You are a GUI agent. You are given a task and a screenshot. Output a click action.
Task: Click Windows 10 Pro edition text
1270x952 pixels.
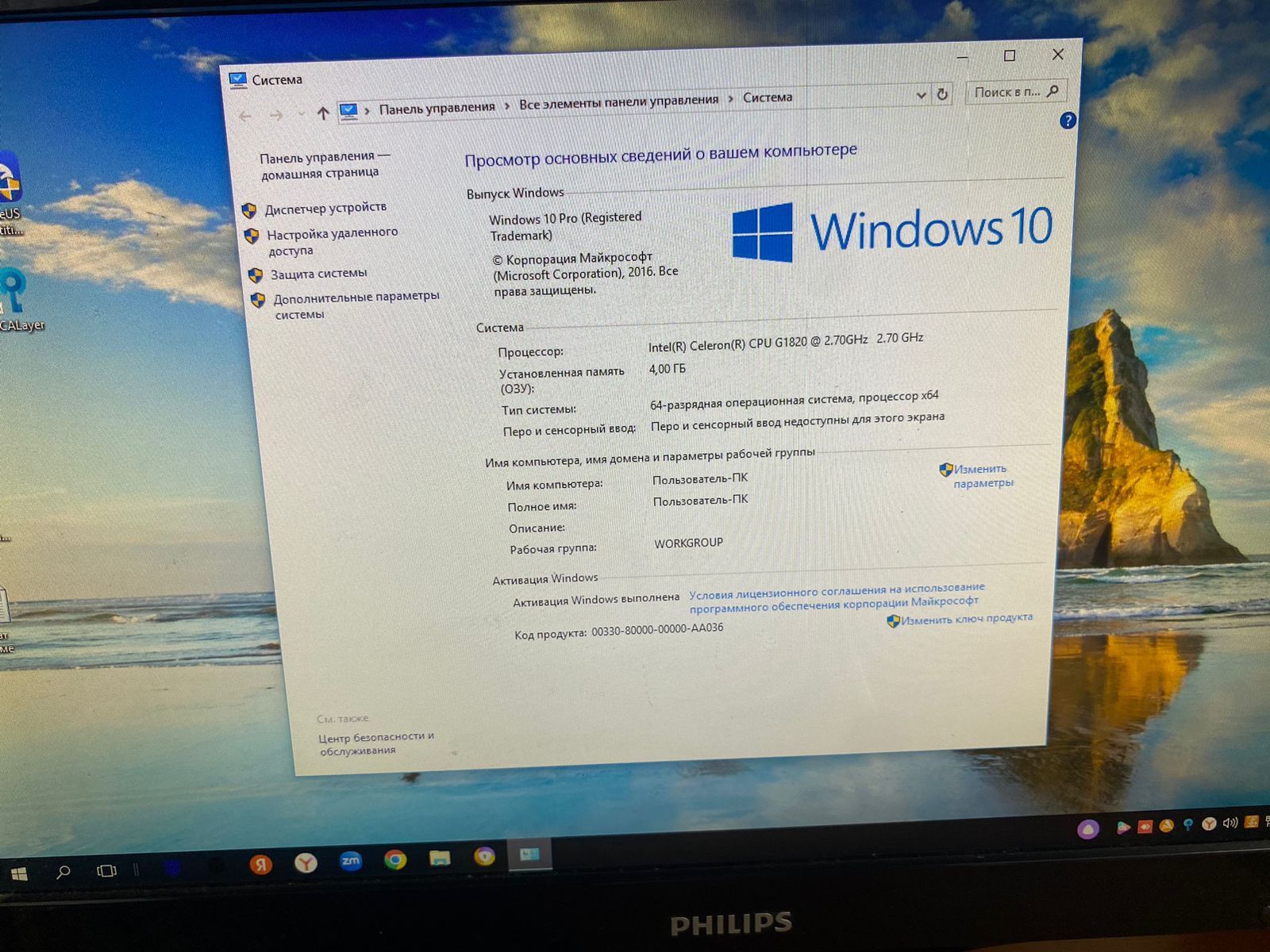[565, 226]
